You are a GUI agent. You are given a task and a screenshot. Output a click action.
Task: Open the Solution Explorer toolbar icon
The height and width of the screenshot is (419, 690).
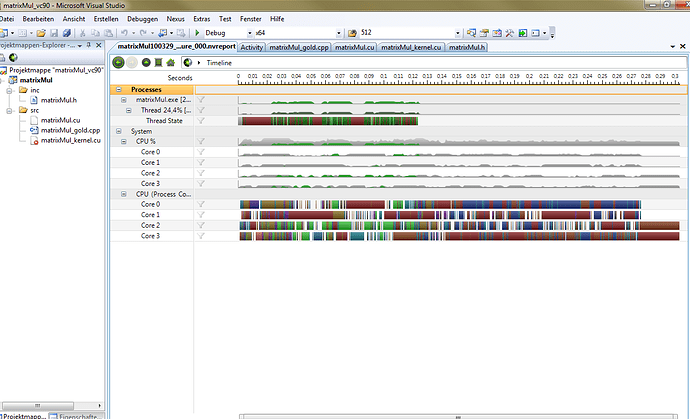click(x=471, y=33)
